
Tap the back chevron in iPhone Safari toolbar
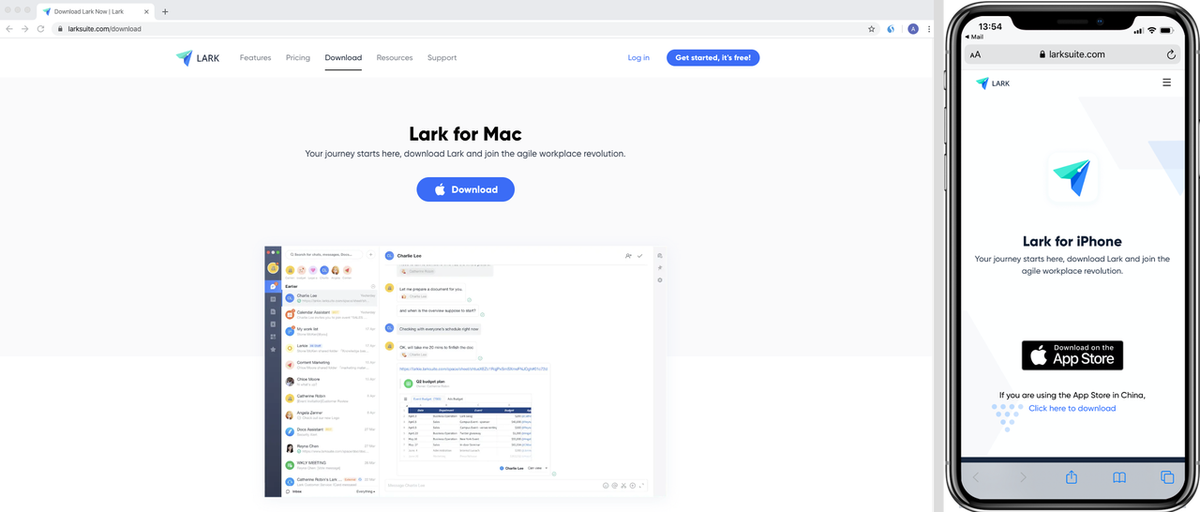pos(976,477)
